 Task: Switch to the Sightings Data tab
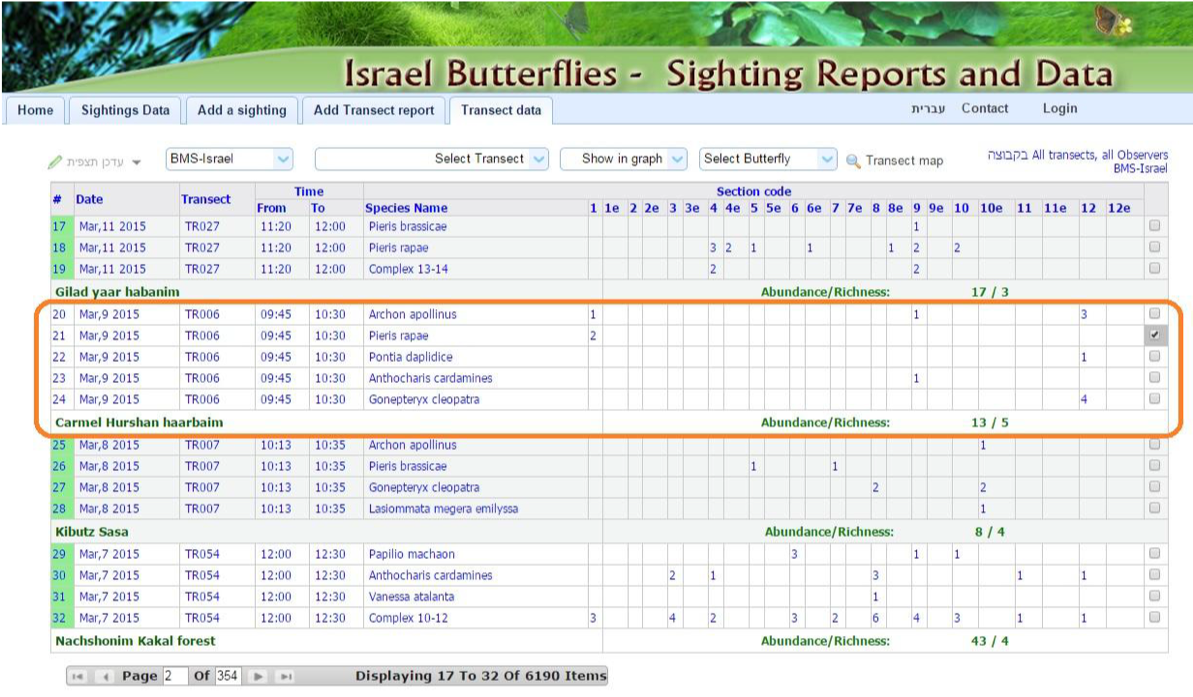coord(124,110)
